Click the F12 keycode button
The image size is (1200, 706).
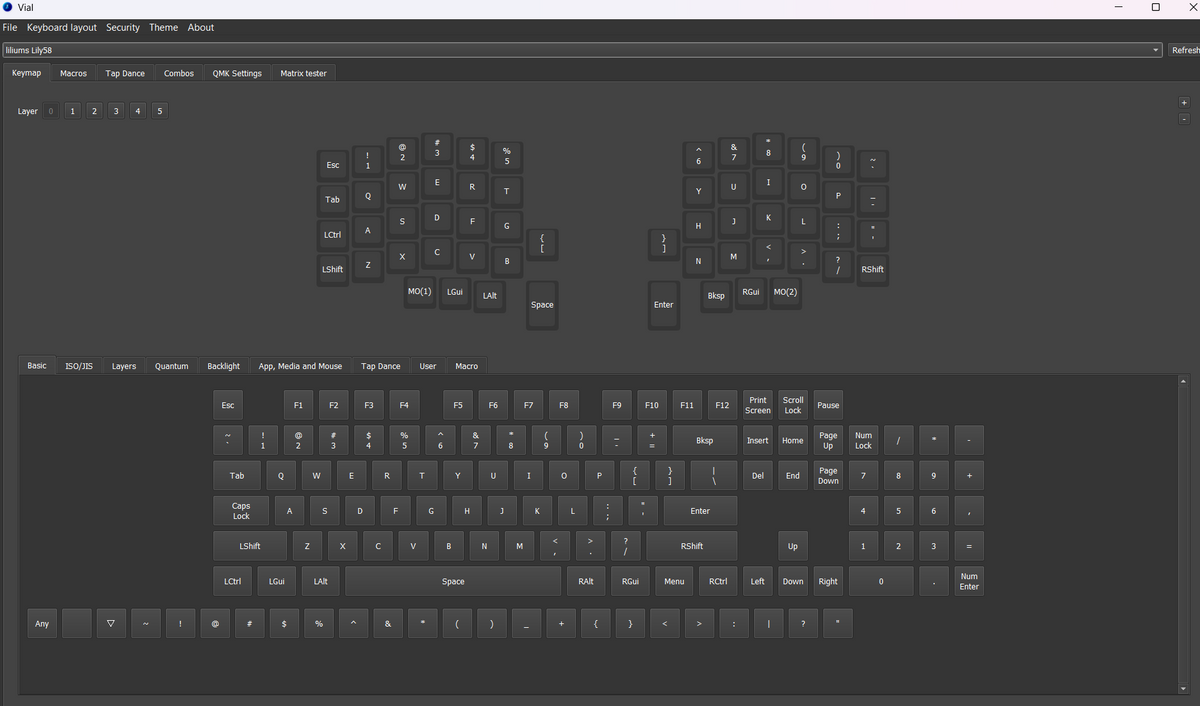[722, 405]
